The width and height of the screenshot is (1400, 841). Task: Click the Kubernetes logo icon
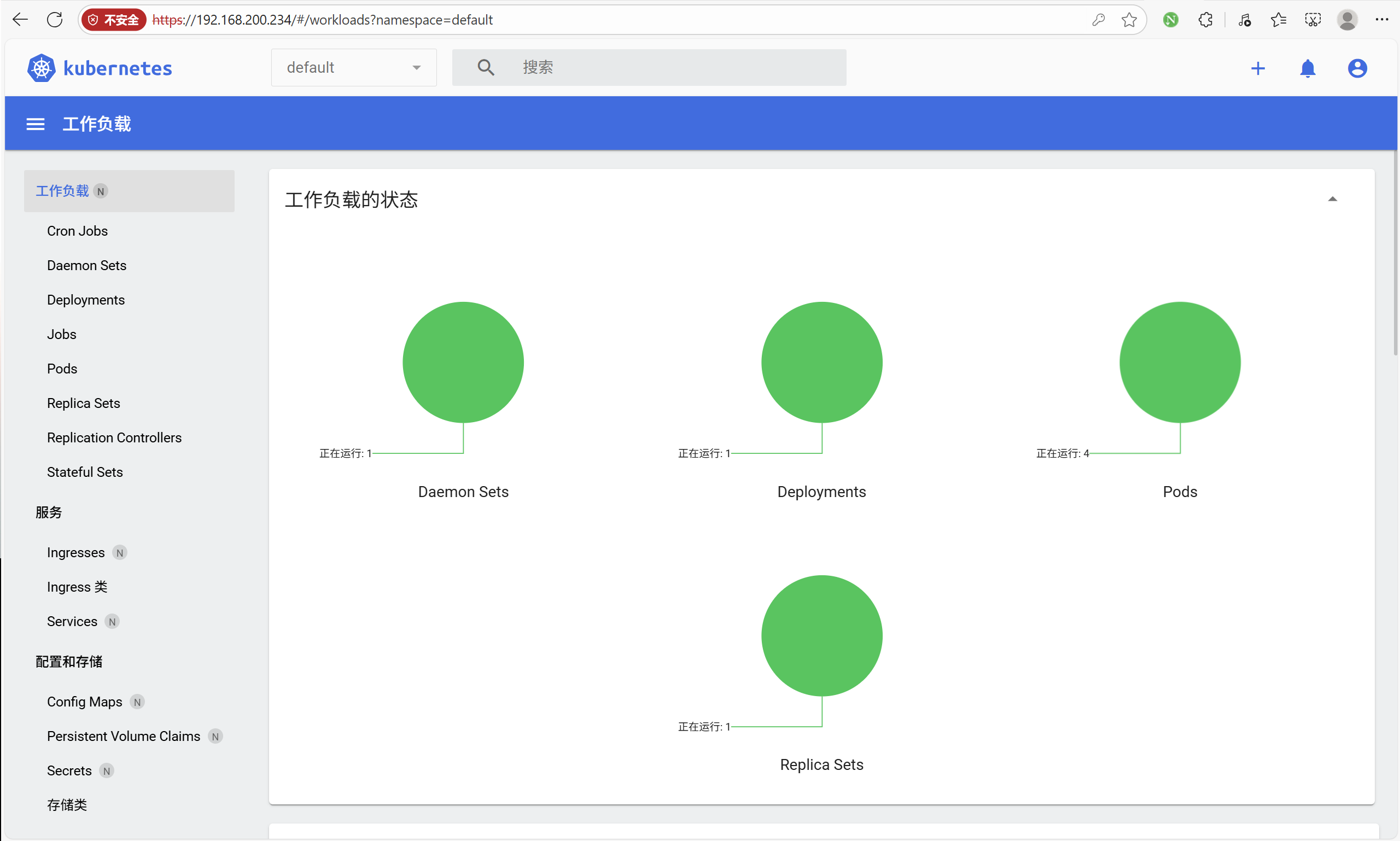coord(42,68)
